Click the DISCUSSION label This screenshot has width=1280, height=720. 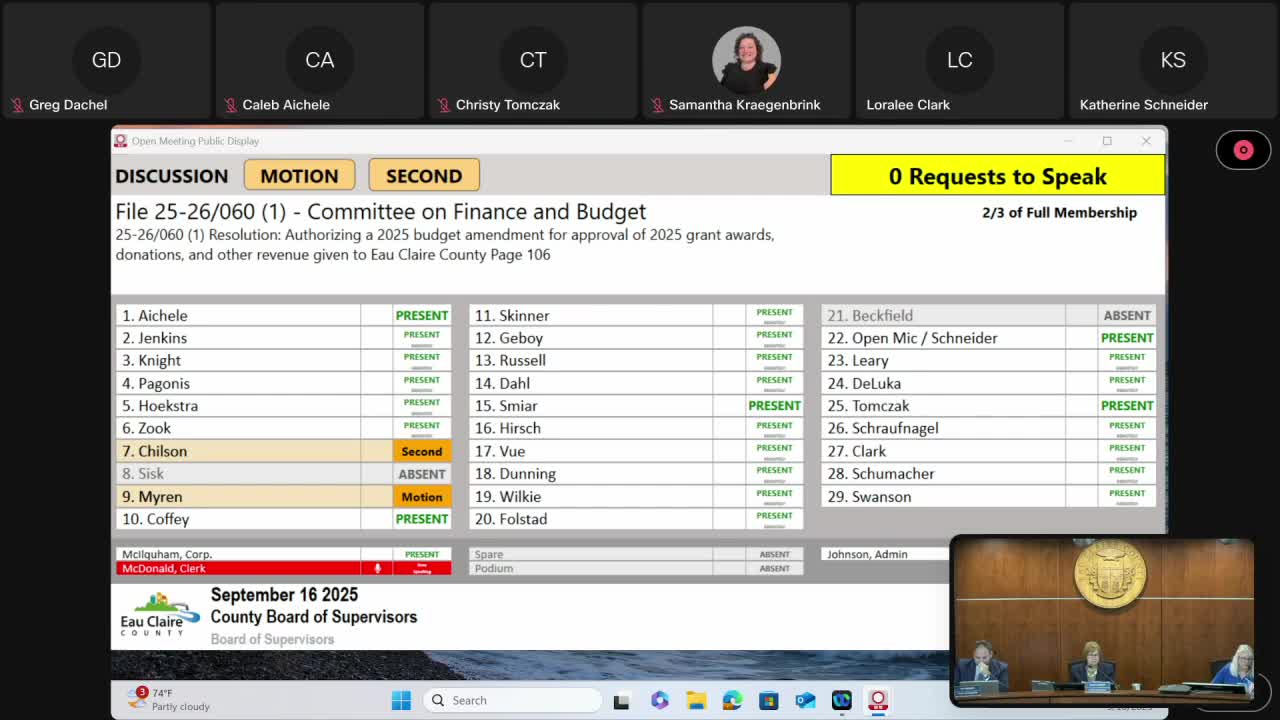point(172,176)
